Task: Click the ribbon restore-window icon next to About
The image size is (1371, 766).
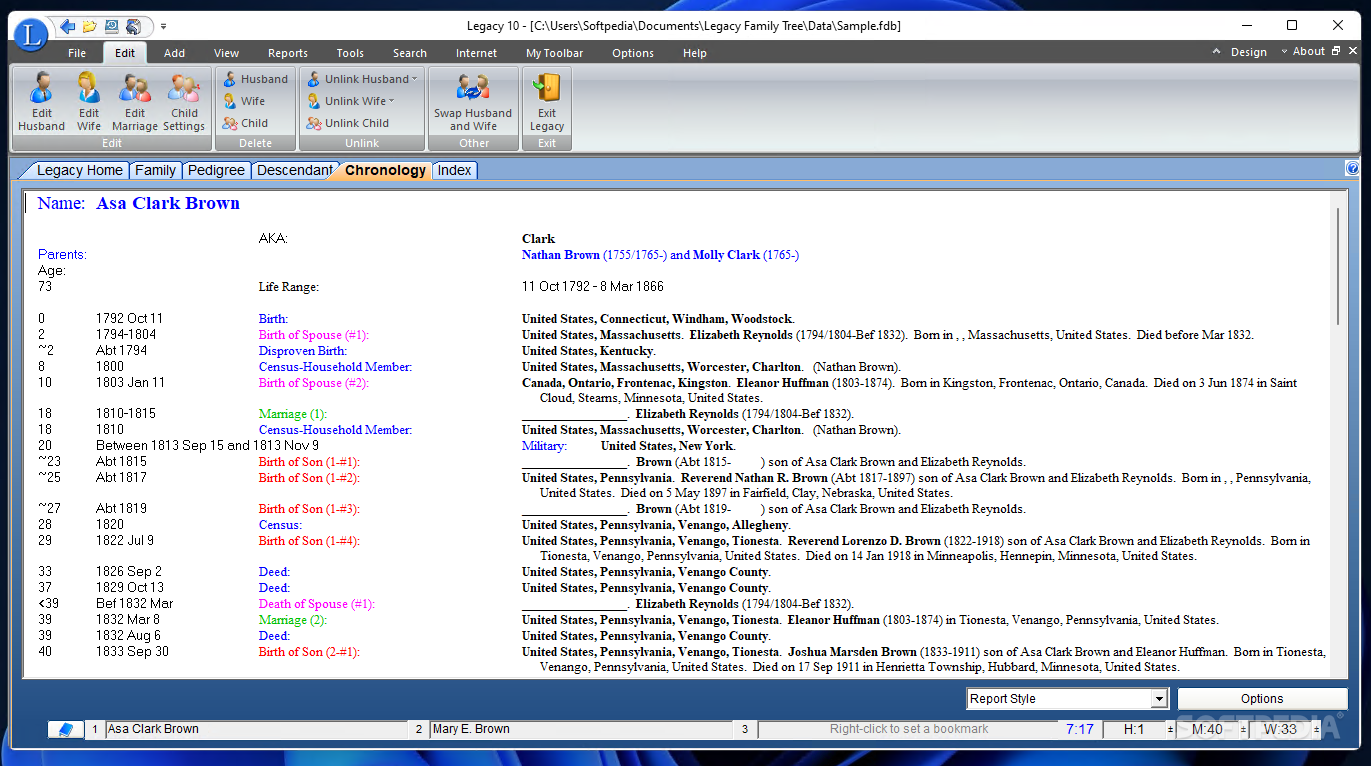Action: [x=1336, y=51]
